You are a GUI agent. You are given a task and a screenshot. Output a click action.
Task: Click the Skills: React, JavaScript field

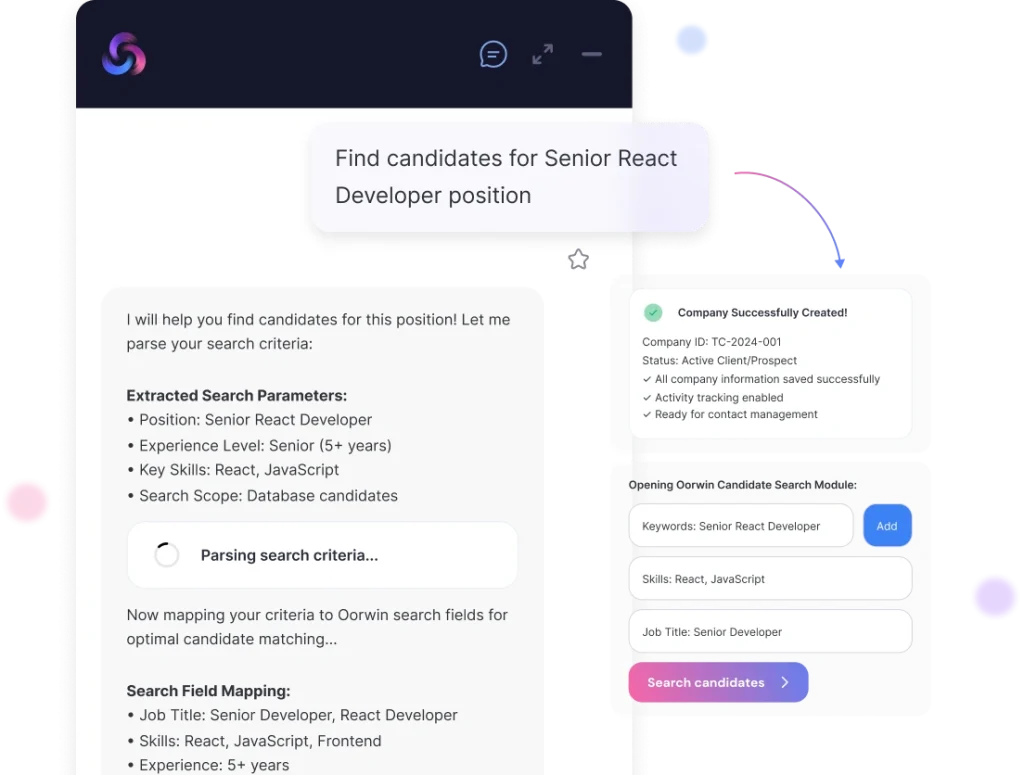[x=770, y=579]
